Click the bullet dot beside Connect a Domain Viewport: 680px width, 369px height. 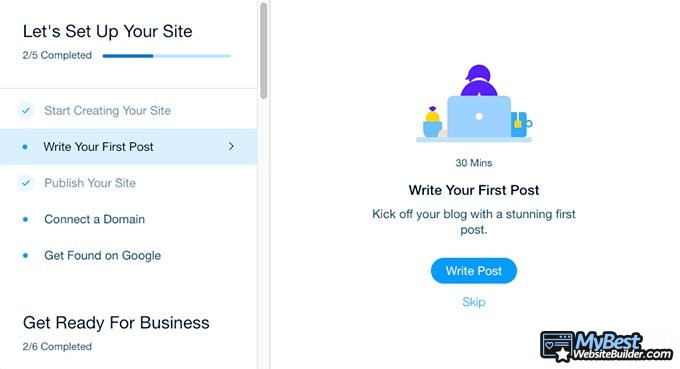pyautogui.click(x=25, y=219)
